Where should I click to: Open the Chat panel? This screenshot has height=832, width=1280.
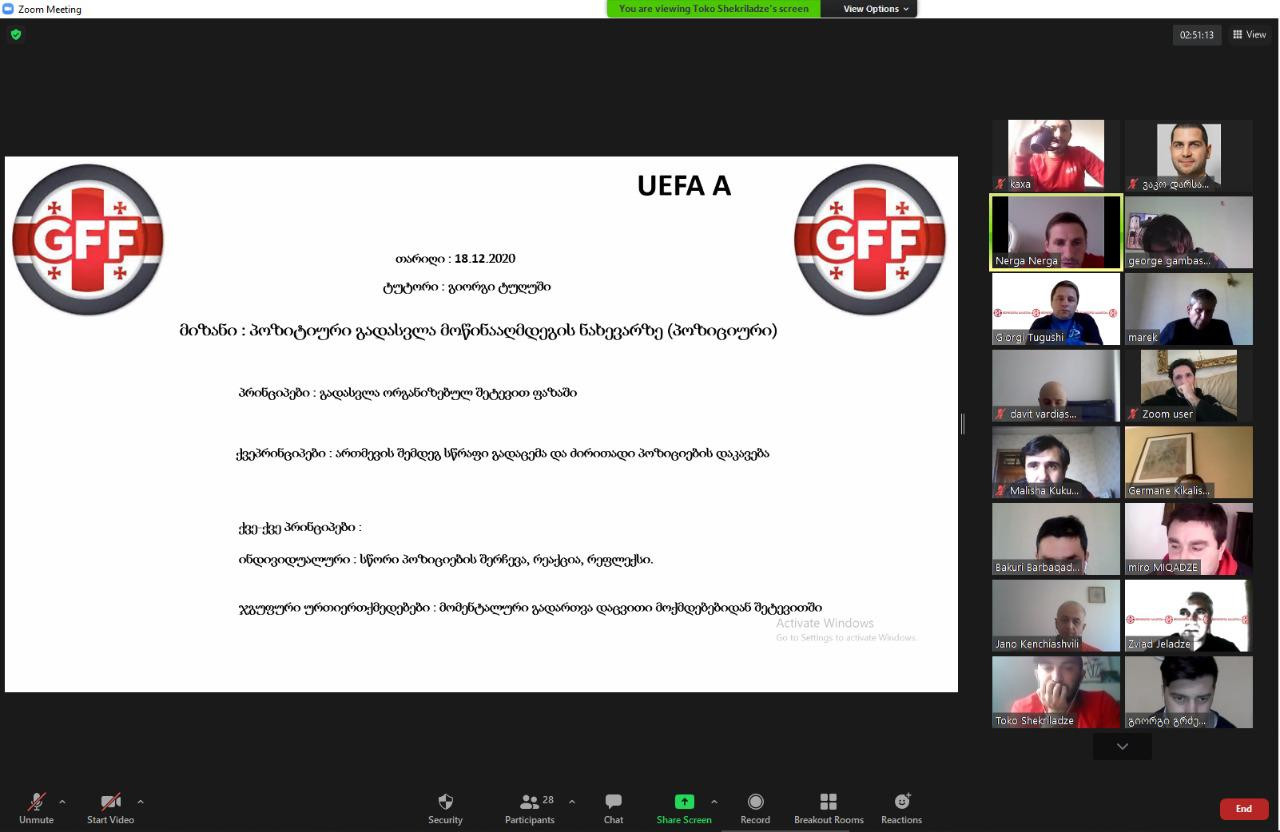click(x=613, y=807)
